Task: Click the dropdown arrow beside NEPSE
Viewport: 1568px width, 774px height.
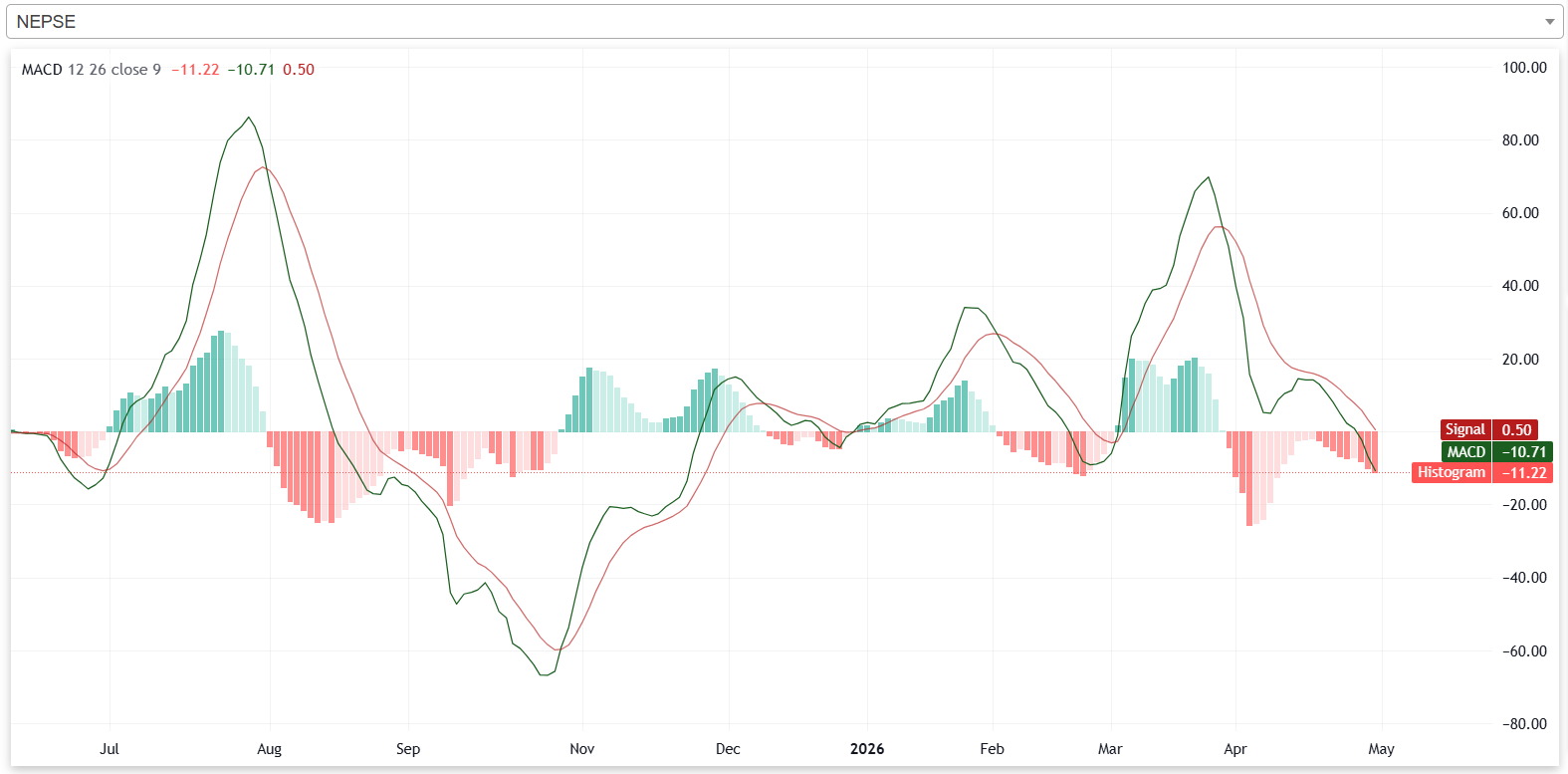Action: (1549, 22)
